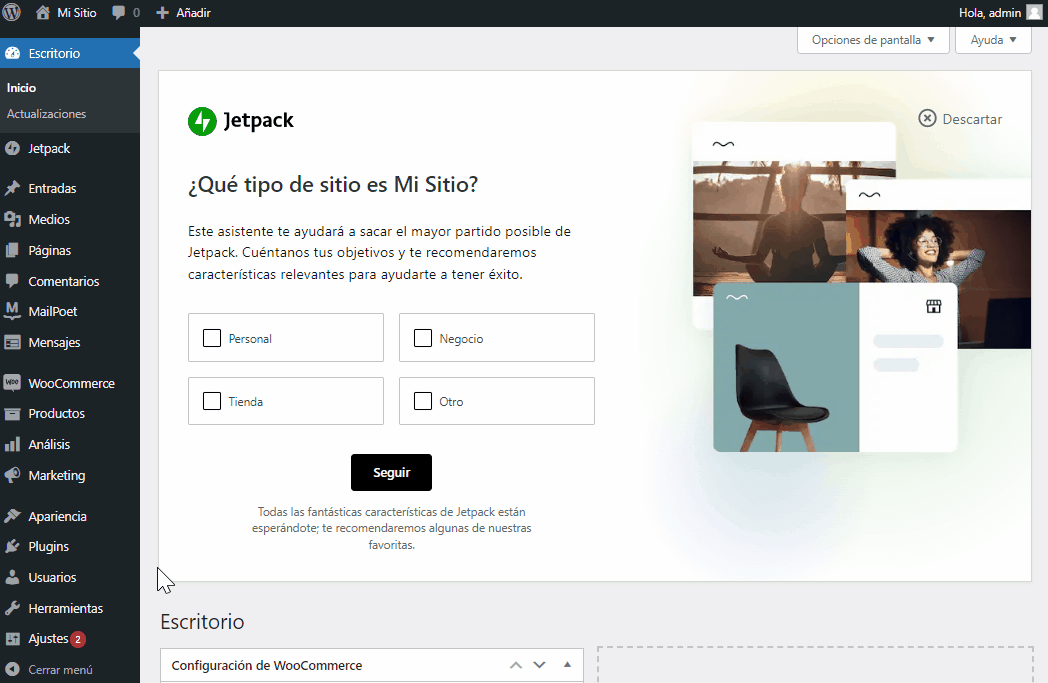This screenshot has width=1048, height=683.
Task: Open the comments bubble icon in admin bar
Action: (119, 13)
